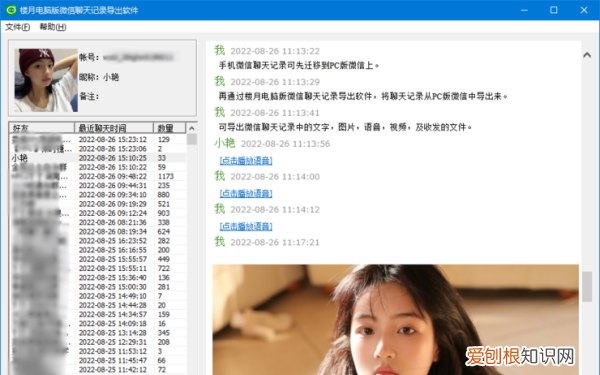Play the voice message sent at 11:14:12

[x=246, y=226]
